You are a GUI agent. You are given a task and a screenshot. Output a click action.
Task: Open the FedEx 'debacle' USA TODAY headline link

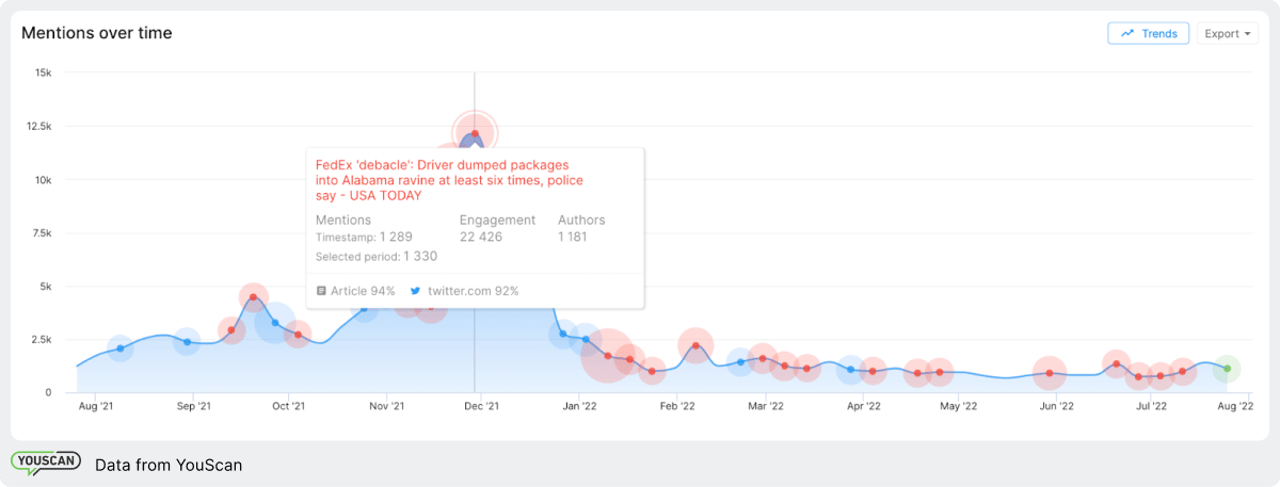449,180
